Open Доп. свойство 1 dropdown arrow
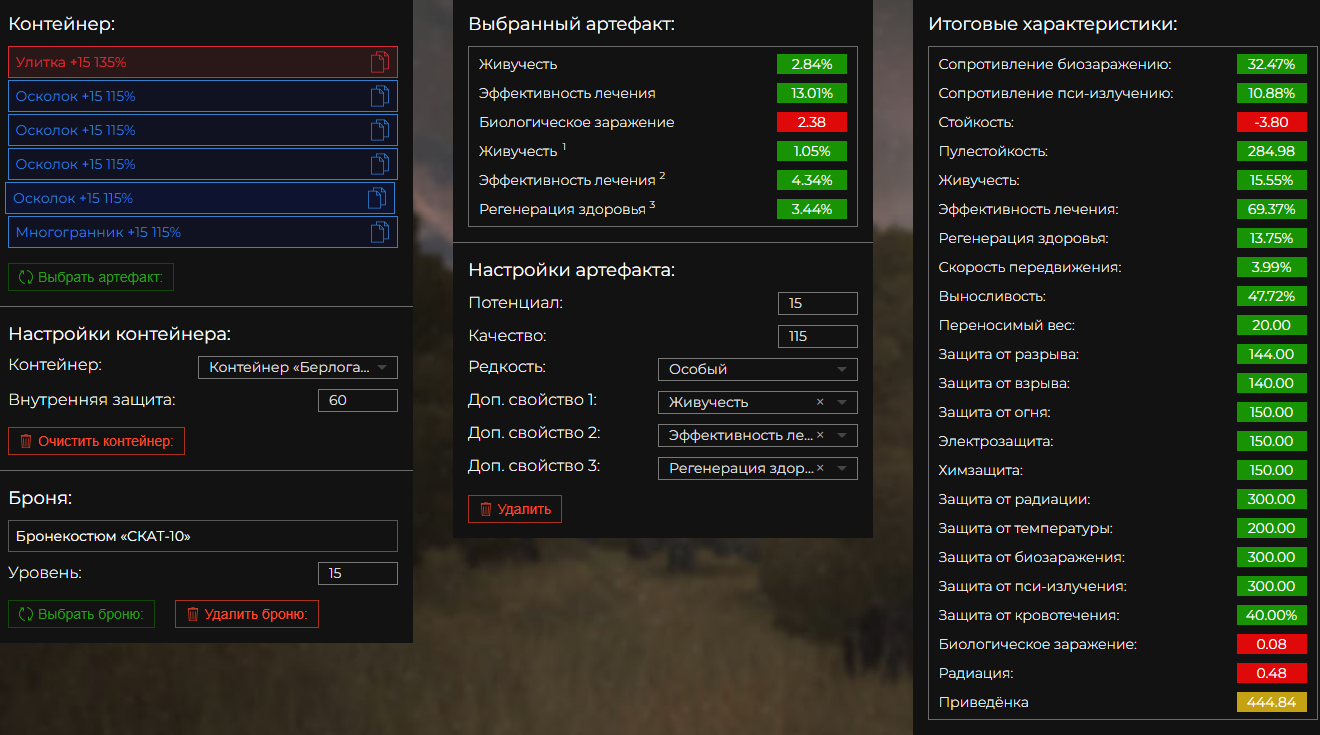This screenshot has height=735, width=1320. point(842,402)
